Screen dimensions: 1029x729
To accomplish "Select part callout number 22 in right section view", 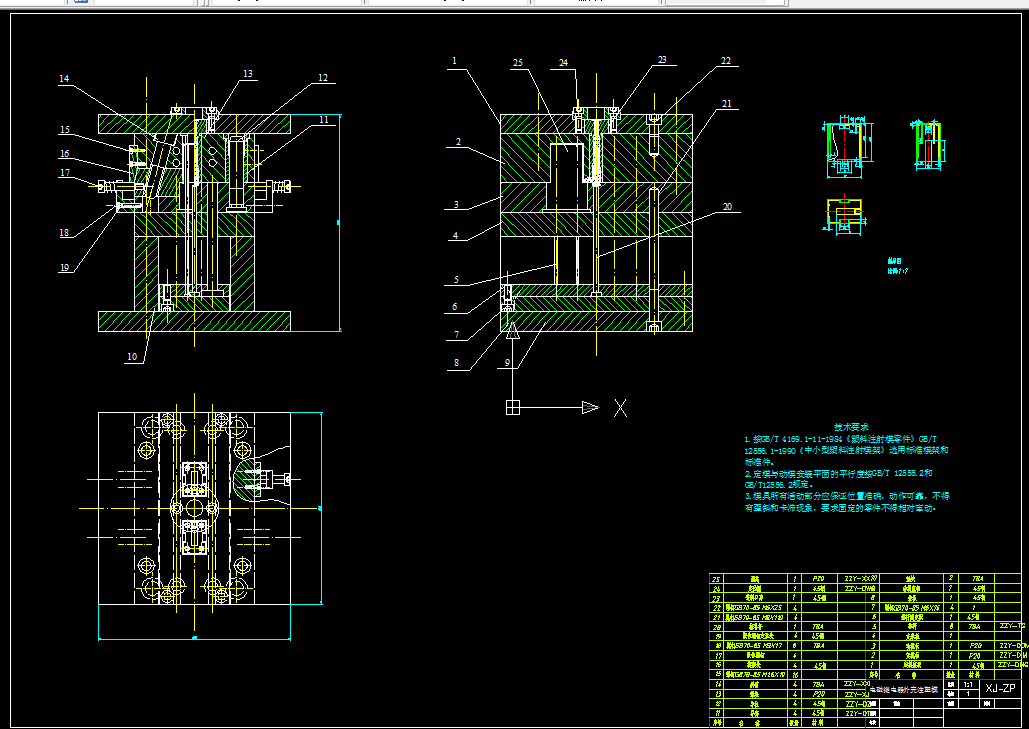I will pos(725,60).
